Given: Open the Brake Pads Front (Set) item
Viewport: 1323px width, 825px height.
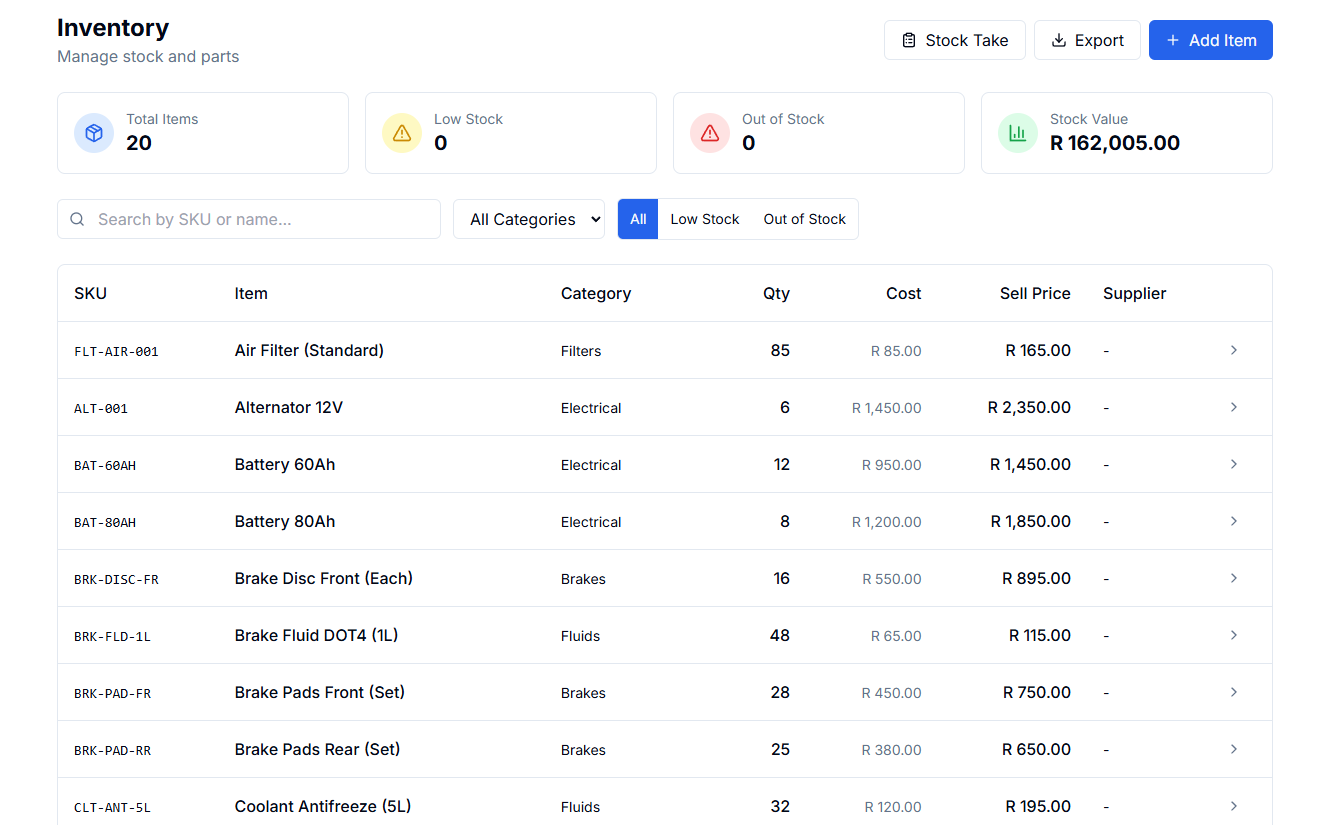Looking at the screenshot, I should pyautogui.click(x=319, y=692).
